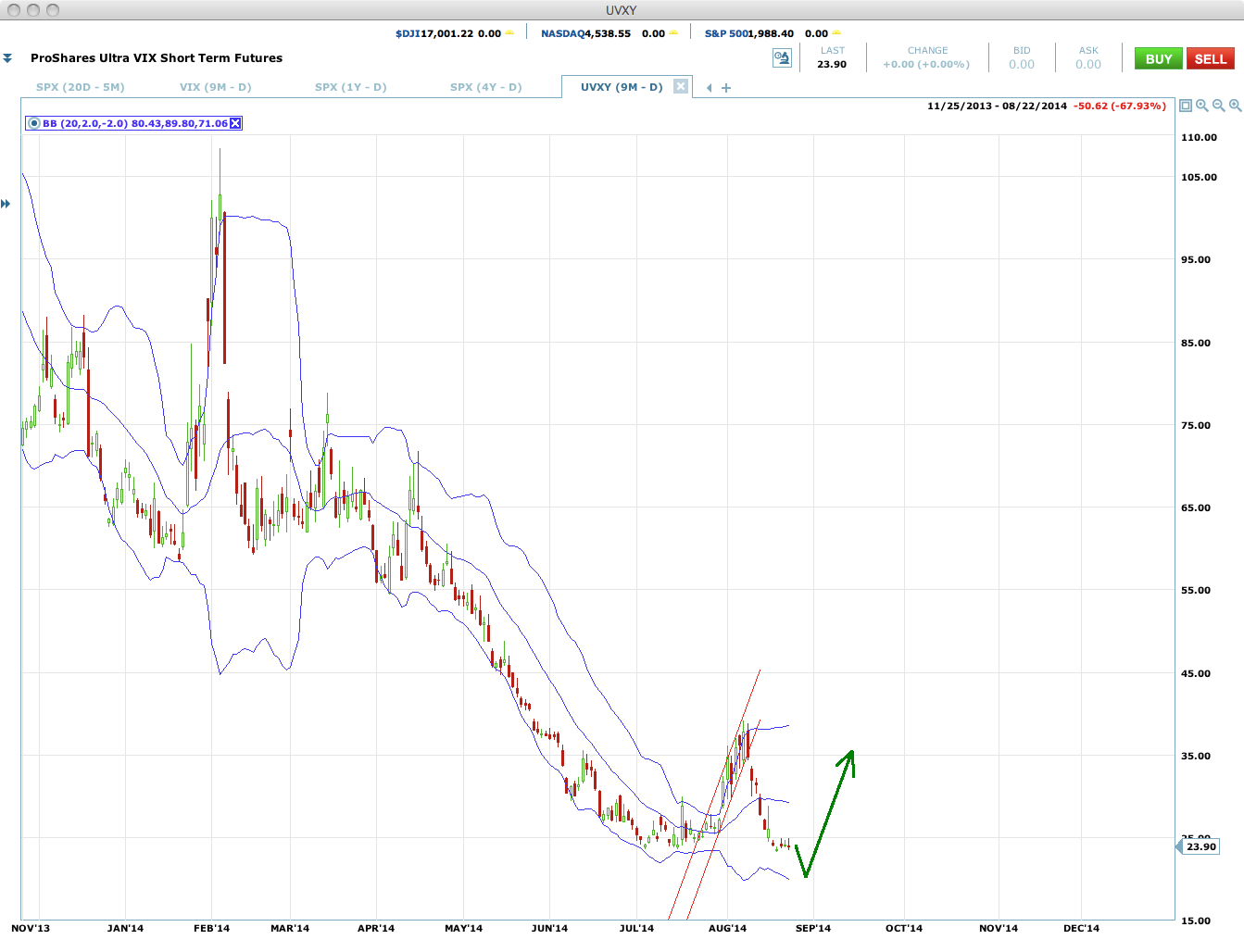Fit the chart to window
The height and width of the screenshot is (952, 1244).
click(1186, 106)
